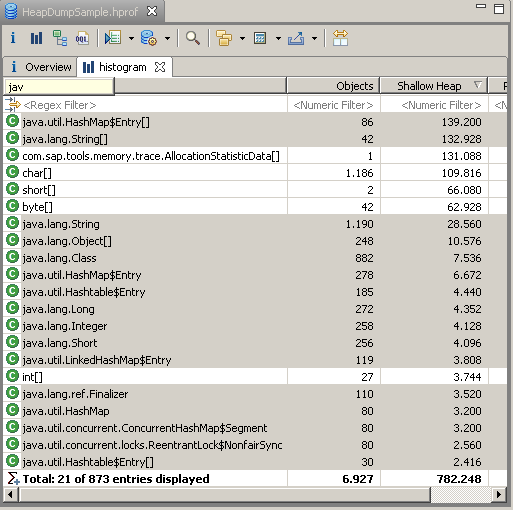This screenshot has width=513, height=510.
Task: Click the Regex Filter row icon
Action: 13,105
